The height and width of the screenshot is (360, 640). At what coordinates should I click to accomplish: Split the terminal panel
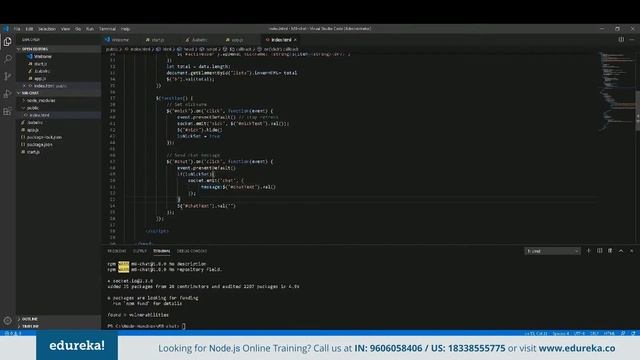(600, 251)
